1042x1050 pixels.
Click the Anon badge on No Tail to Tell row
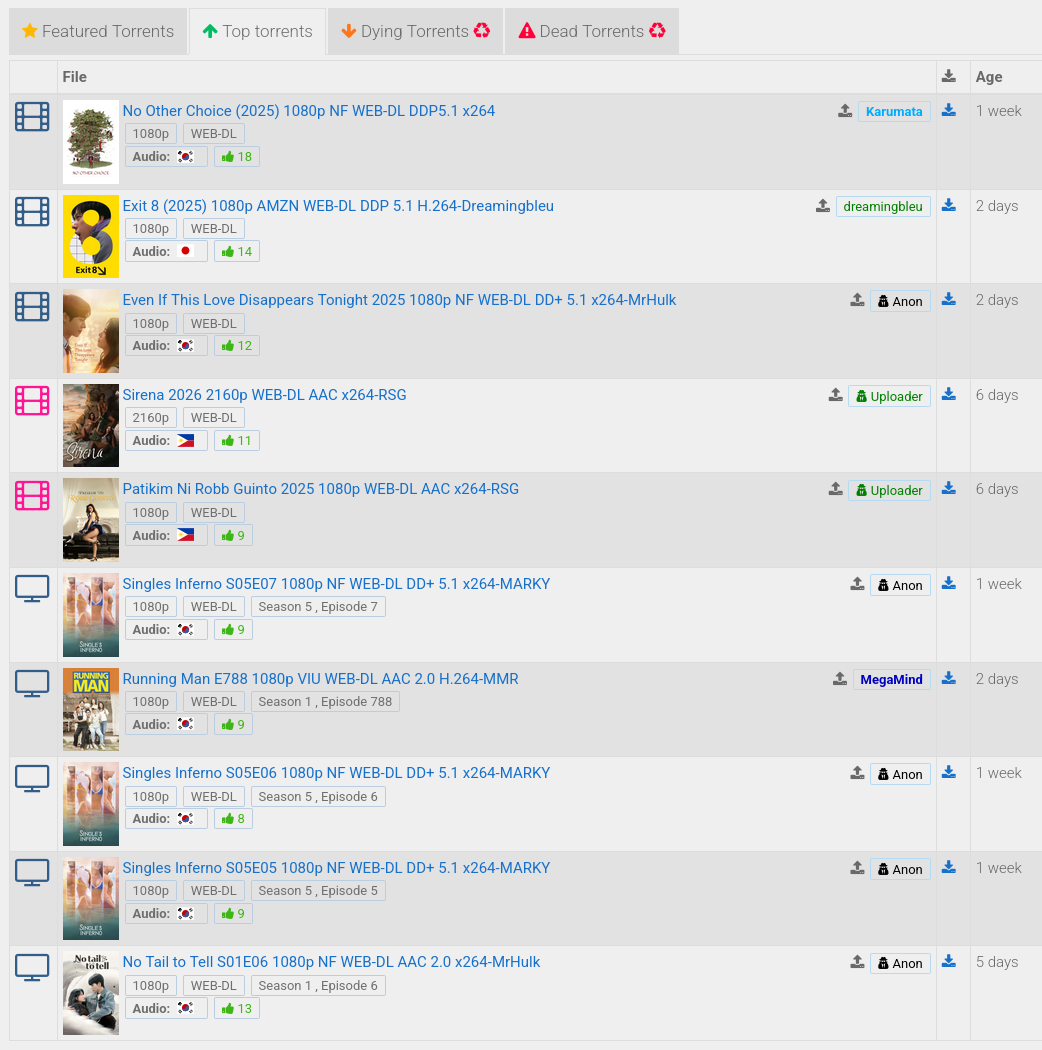tap(900, 964)
